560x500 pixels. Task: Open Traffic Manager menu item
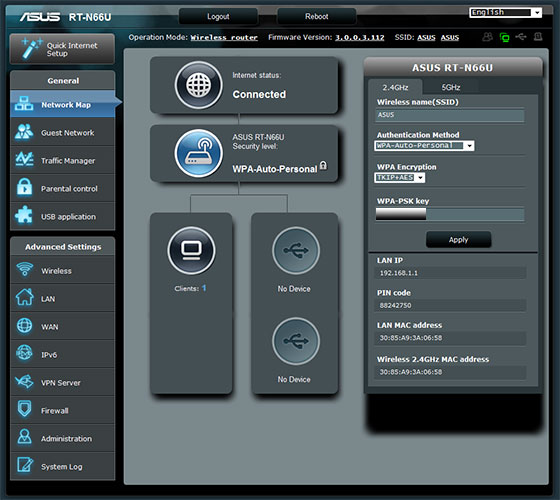[62, 160]
